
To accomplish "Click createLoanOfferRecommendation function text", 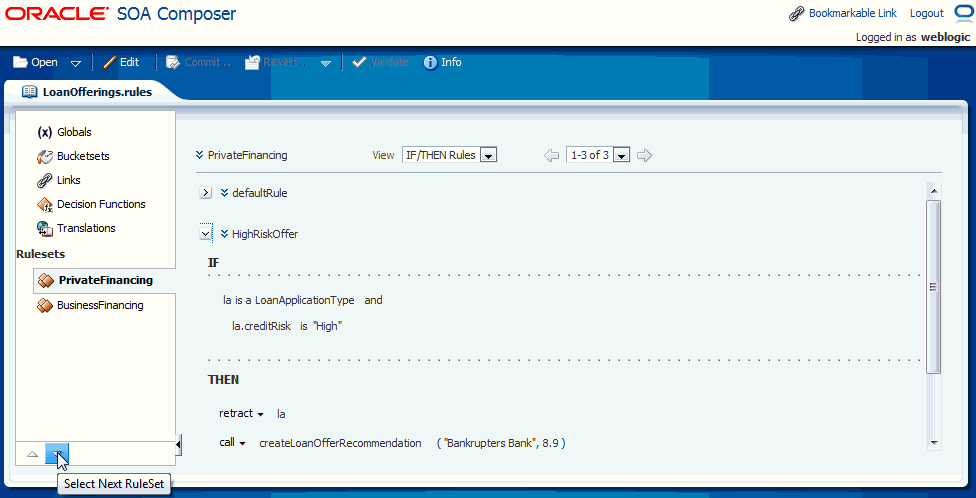I will point(340,443).
